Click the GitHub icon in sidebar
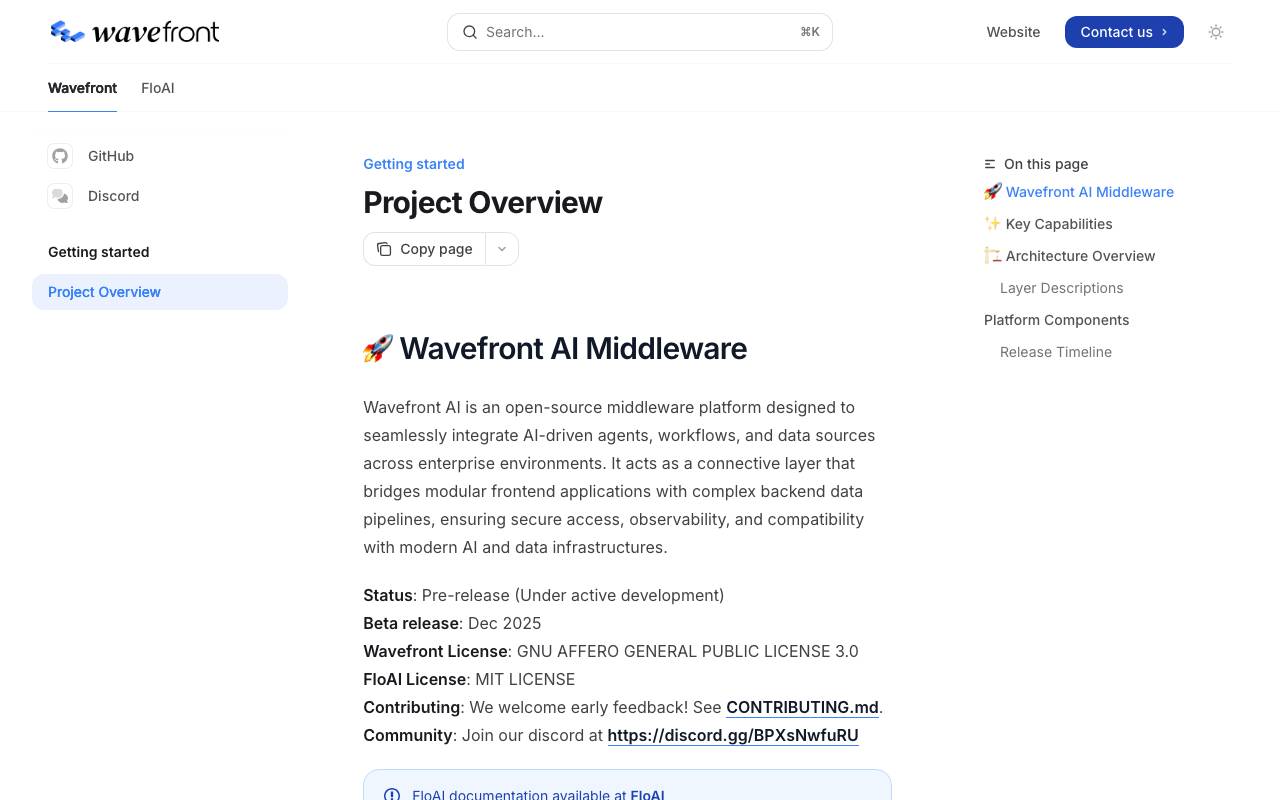The height and width of the screenshot is (800, 1280). pyautogui.click(x=60, y=156)
